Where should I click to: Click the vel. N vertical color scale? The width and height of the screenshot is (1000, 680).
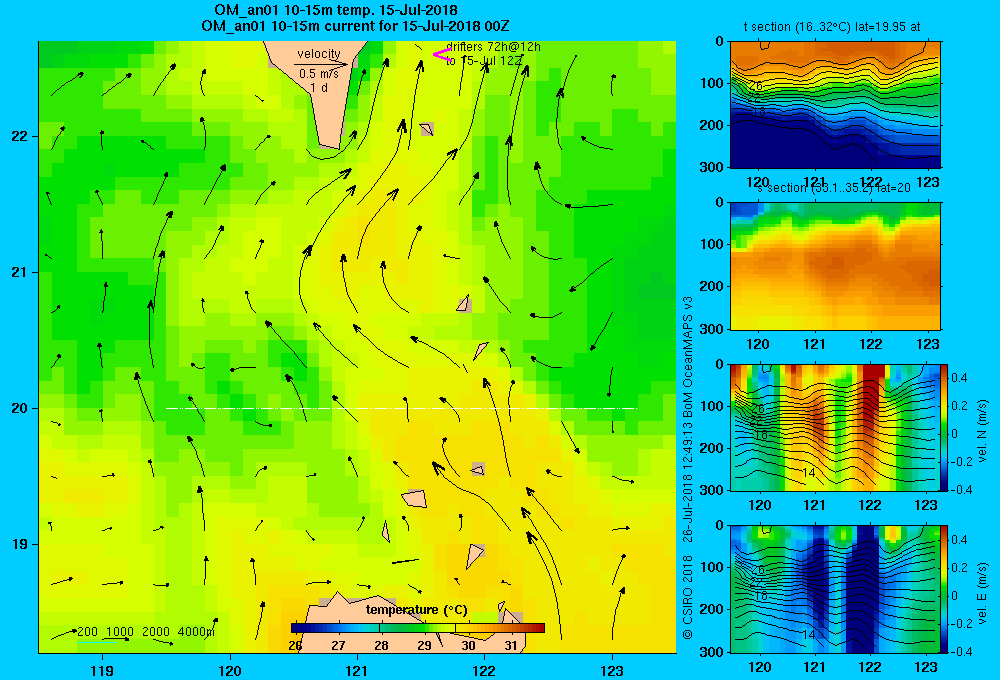pos(945,427)
